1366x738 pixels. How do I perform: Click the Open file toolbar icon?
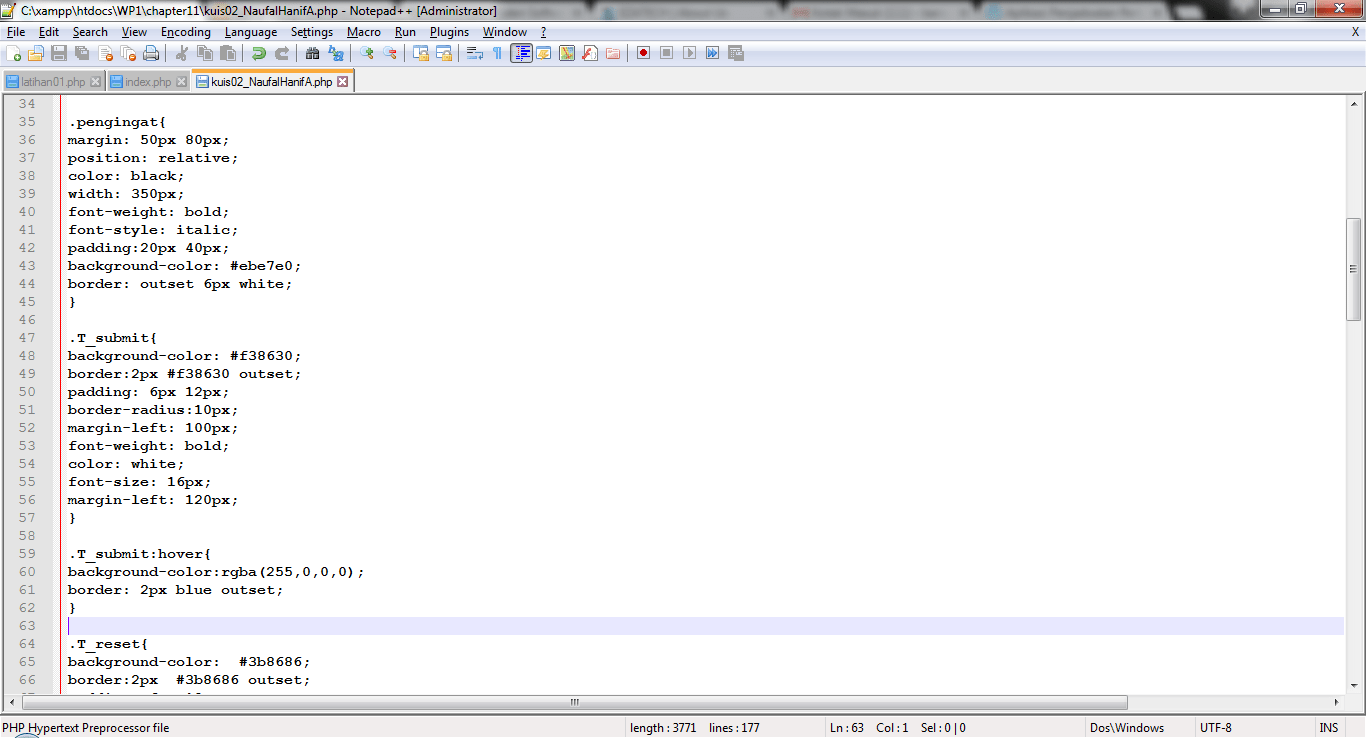pyautogui.click(x=36, y=53)
